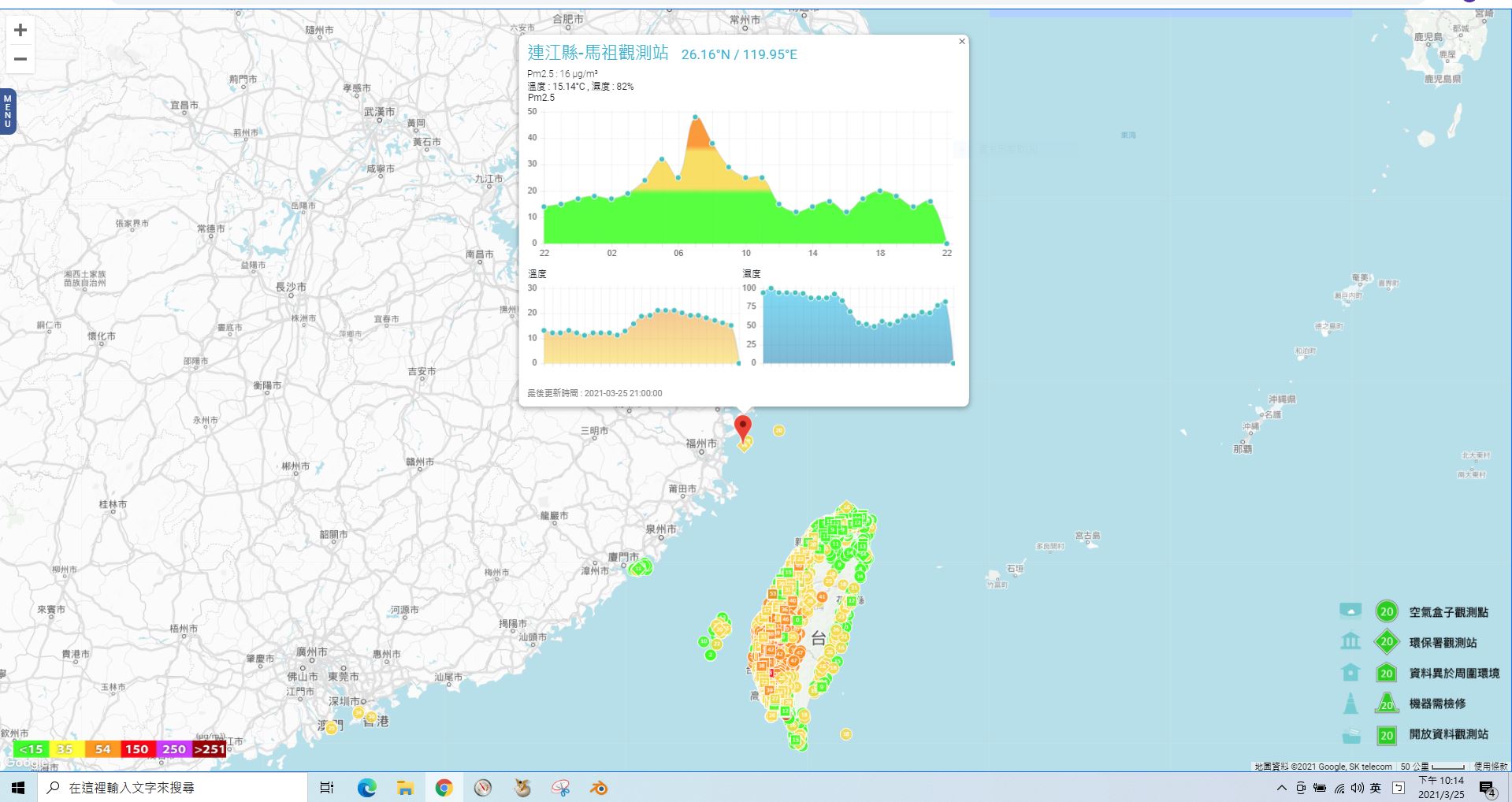Screen dimensions: 1512x802
Task: Close the 連江縣-馬祖觀測站 popup
Action: 961,42
